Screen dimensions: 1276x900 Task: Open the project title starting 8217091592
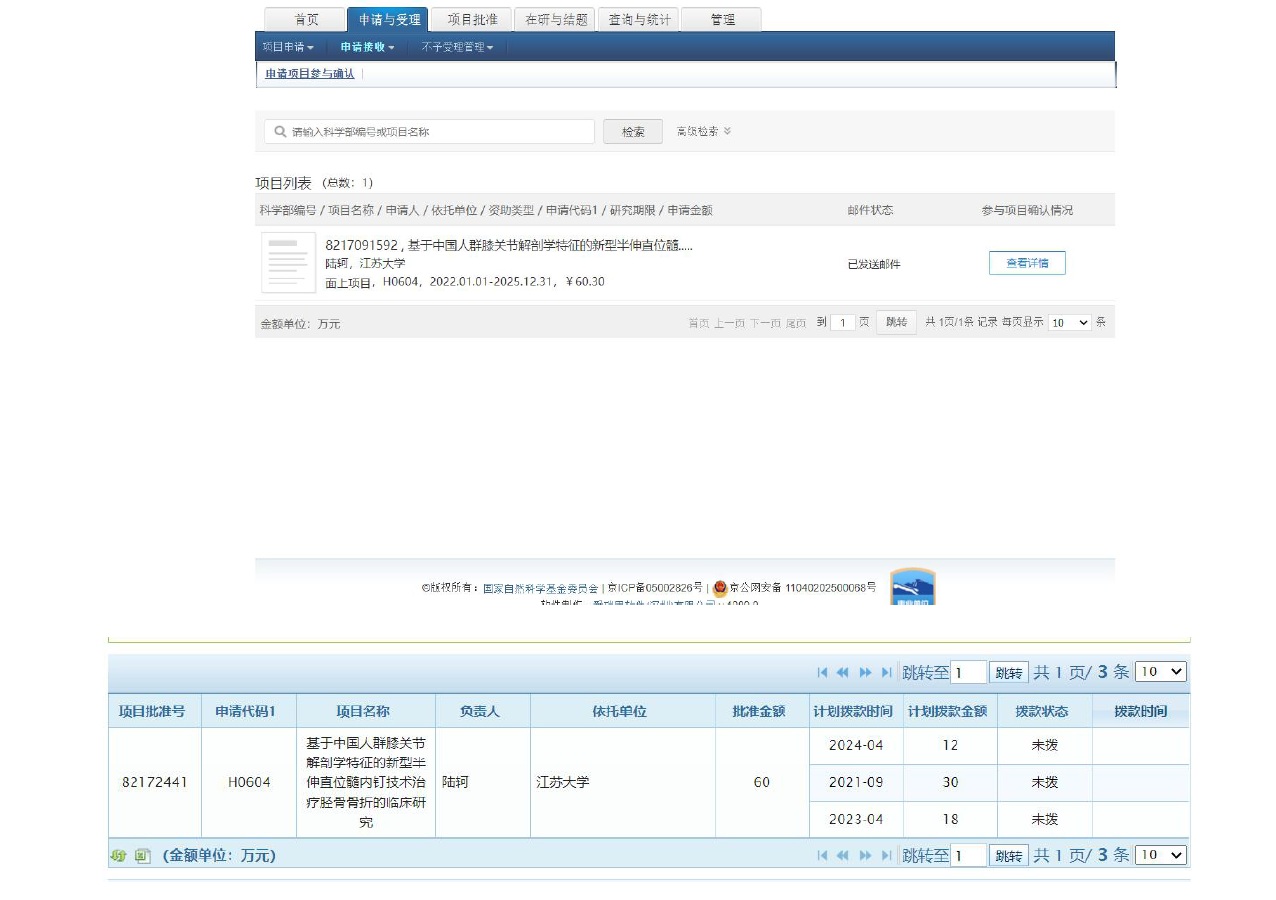[x=509, y=245]
